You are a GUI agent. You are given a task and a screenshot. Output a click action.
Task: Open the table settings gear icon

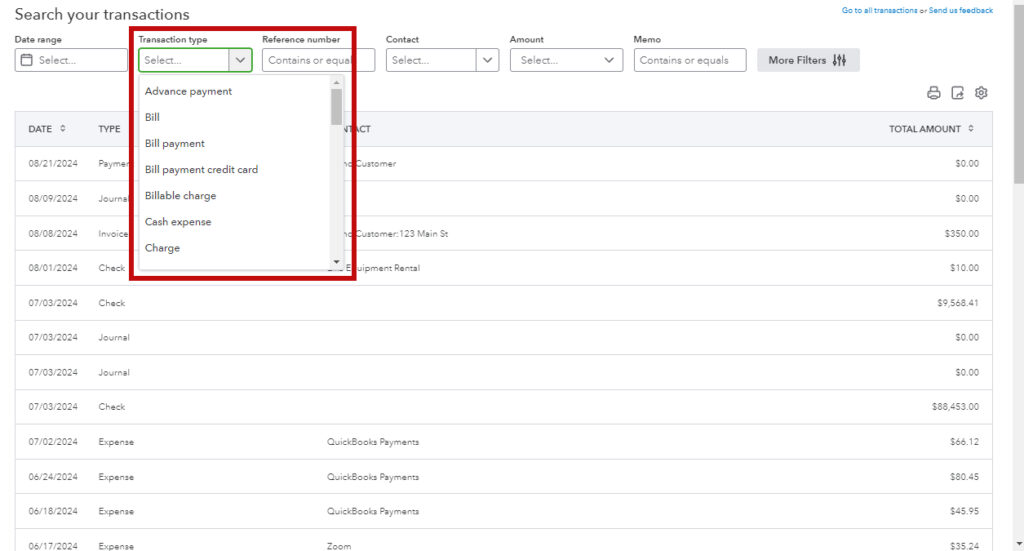point(981,93)
